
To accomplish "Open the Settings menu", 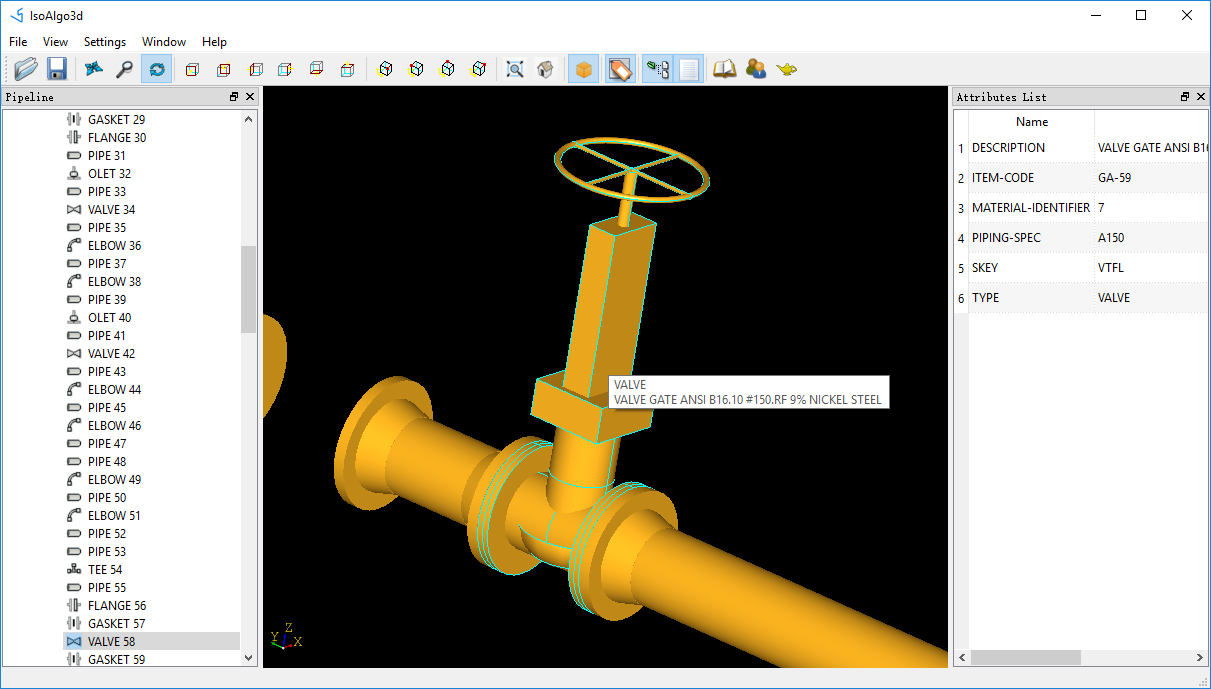I will (x=105, y=42).
